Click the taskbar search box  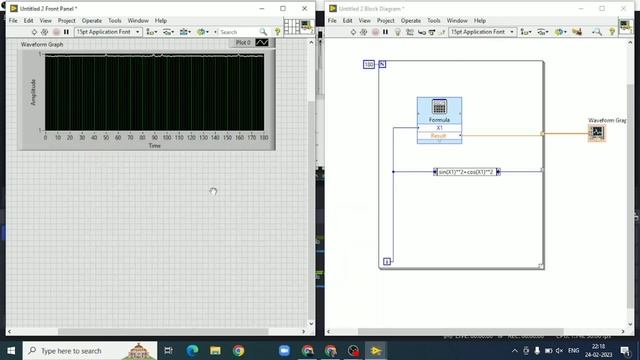[x=90, y=351]
